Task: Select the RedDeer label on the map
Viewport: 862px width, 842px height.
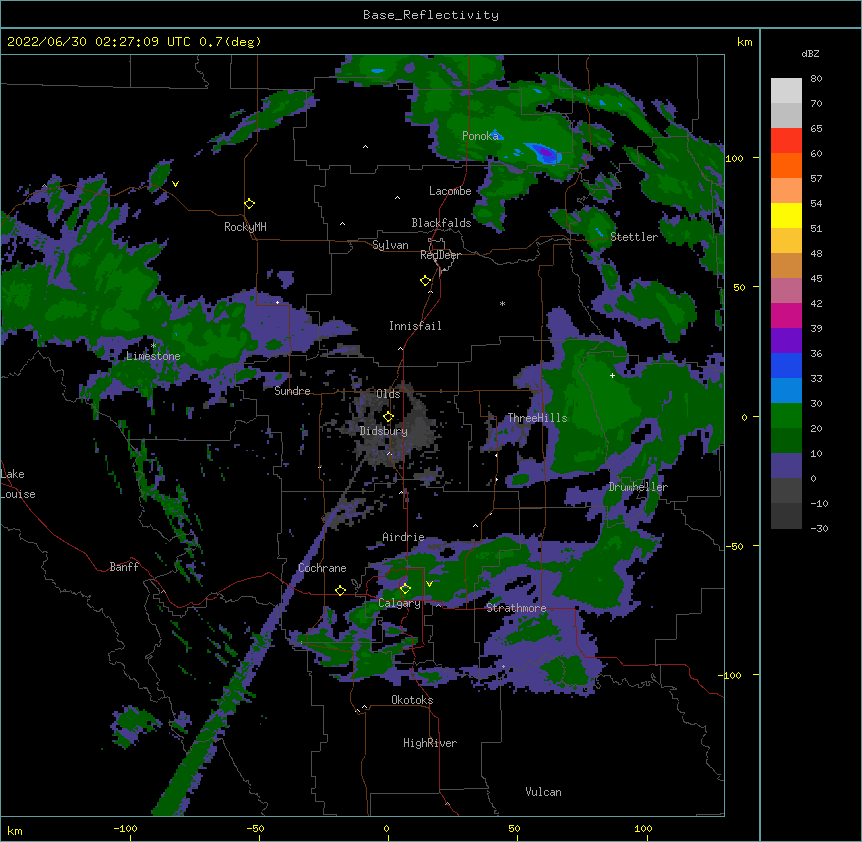Action: [440, 255]
